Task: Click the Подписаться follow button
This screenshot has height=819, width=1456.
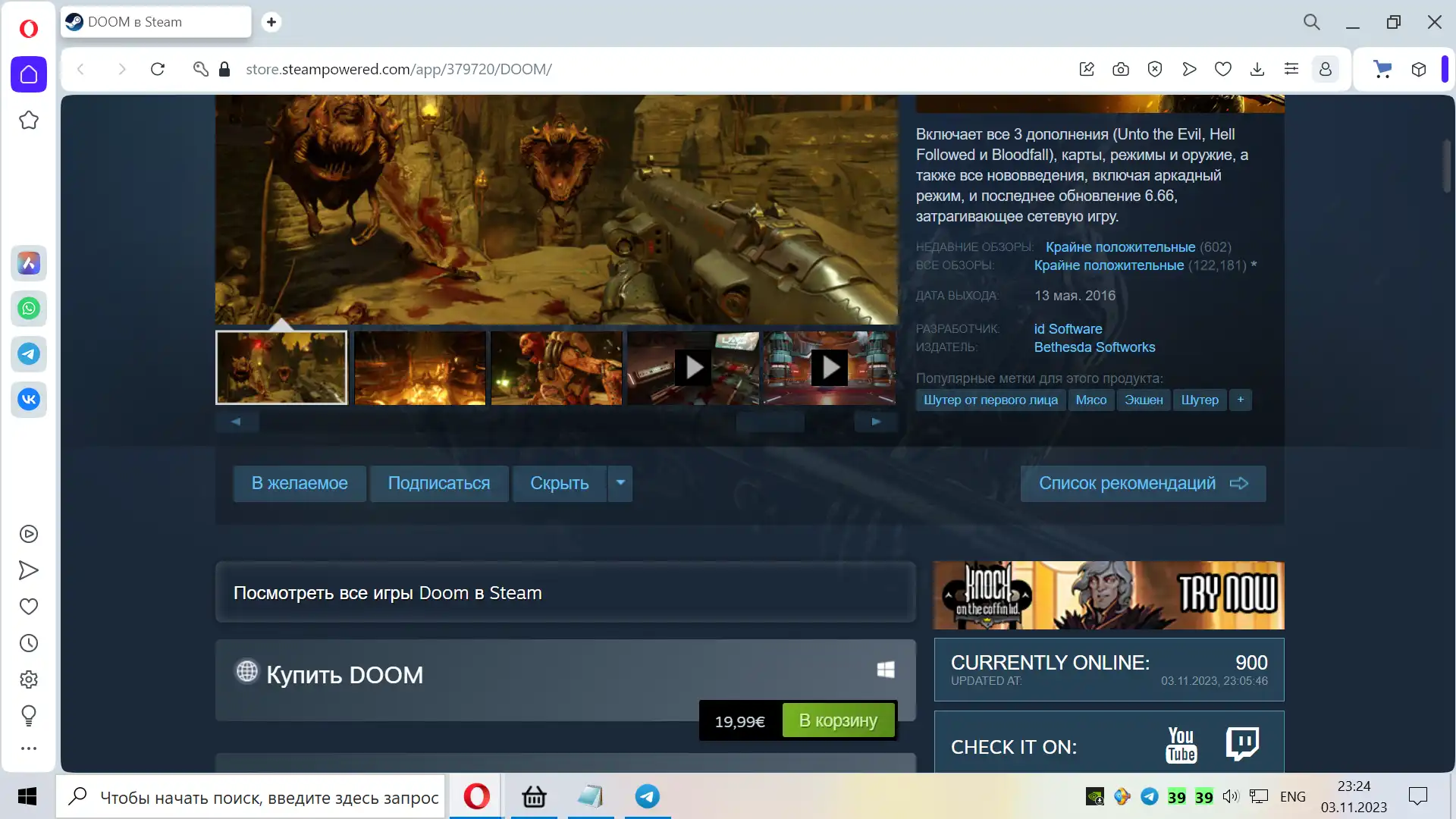Action: pyautogui.click(x=439, y=483)
